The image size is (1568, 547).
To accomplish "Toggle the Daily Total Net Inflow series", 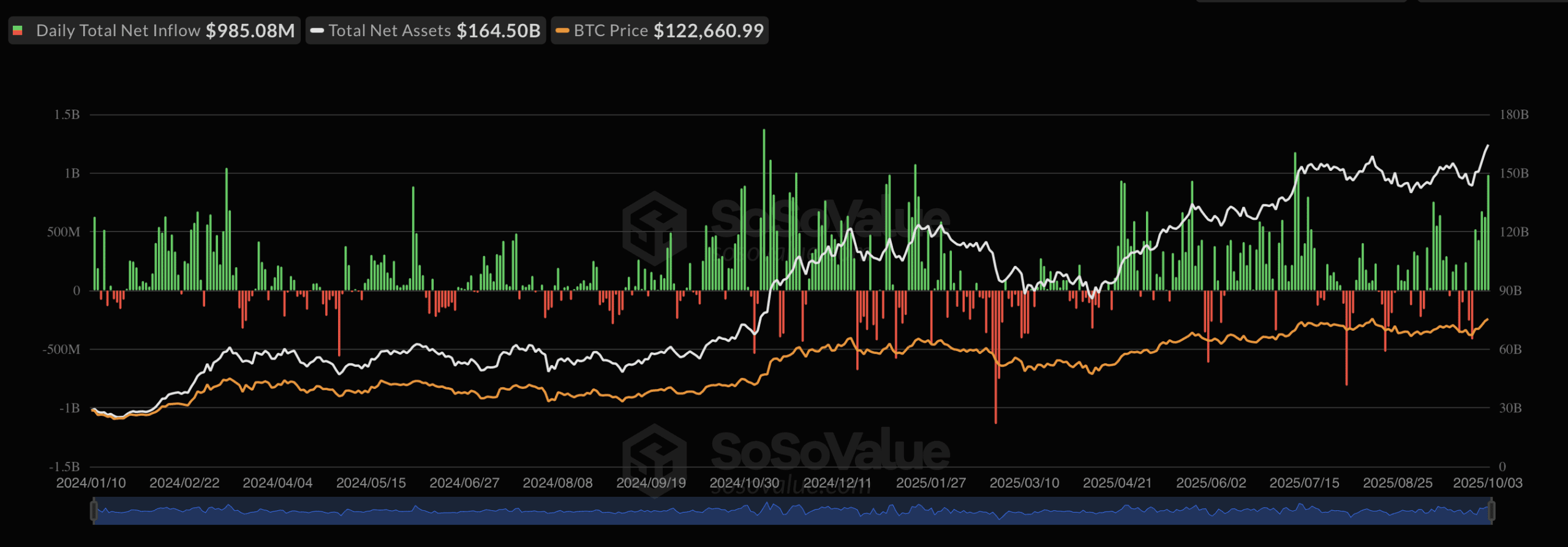I will (118, 31).
